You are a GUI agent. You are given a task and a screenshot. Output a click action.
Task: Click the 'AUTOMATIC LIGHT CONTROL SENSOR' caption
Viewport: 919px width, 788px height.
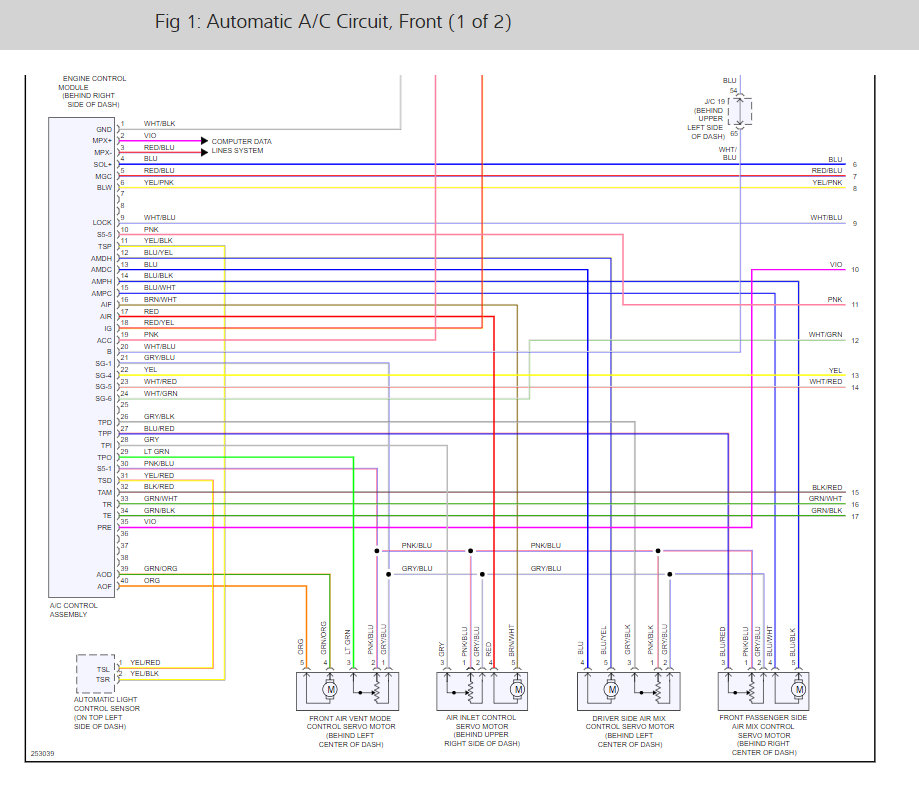107,713
